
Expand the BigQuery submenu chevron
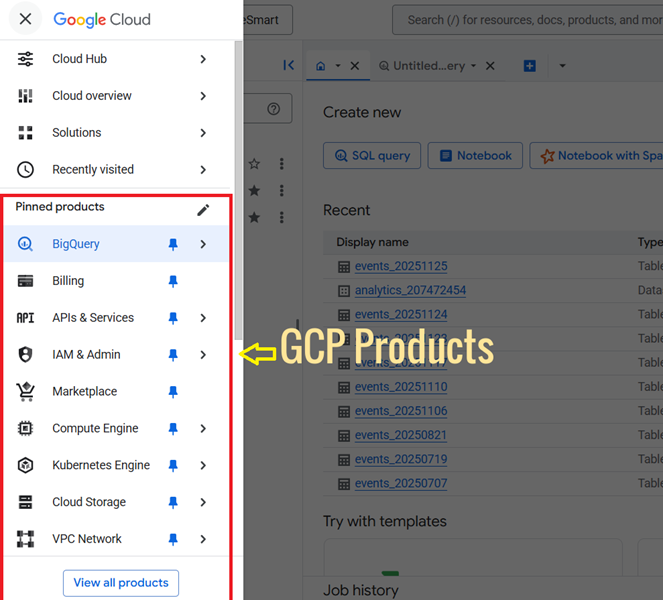203,244
